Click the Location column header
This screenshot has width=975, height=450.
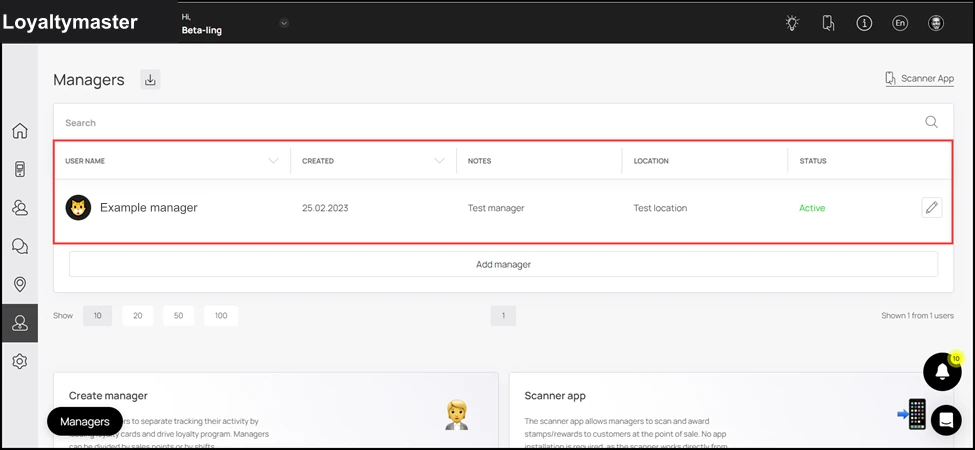pyautogui.click(x=651, y=161)
